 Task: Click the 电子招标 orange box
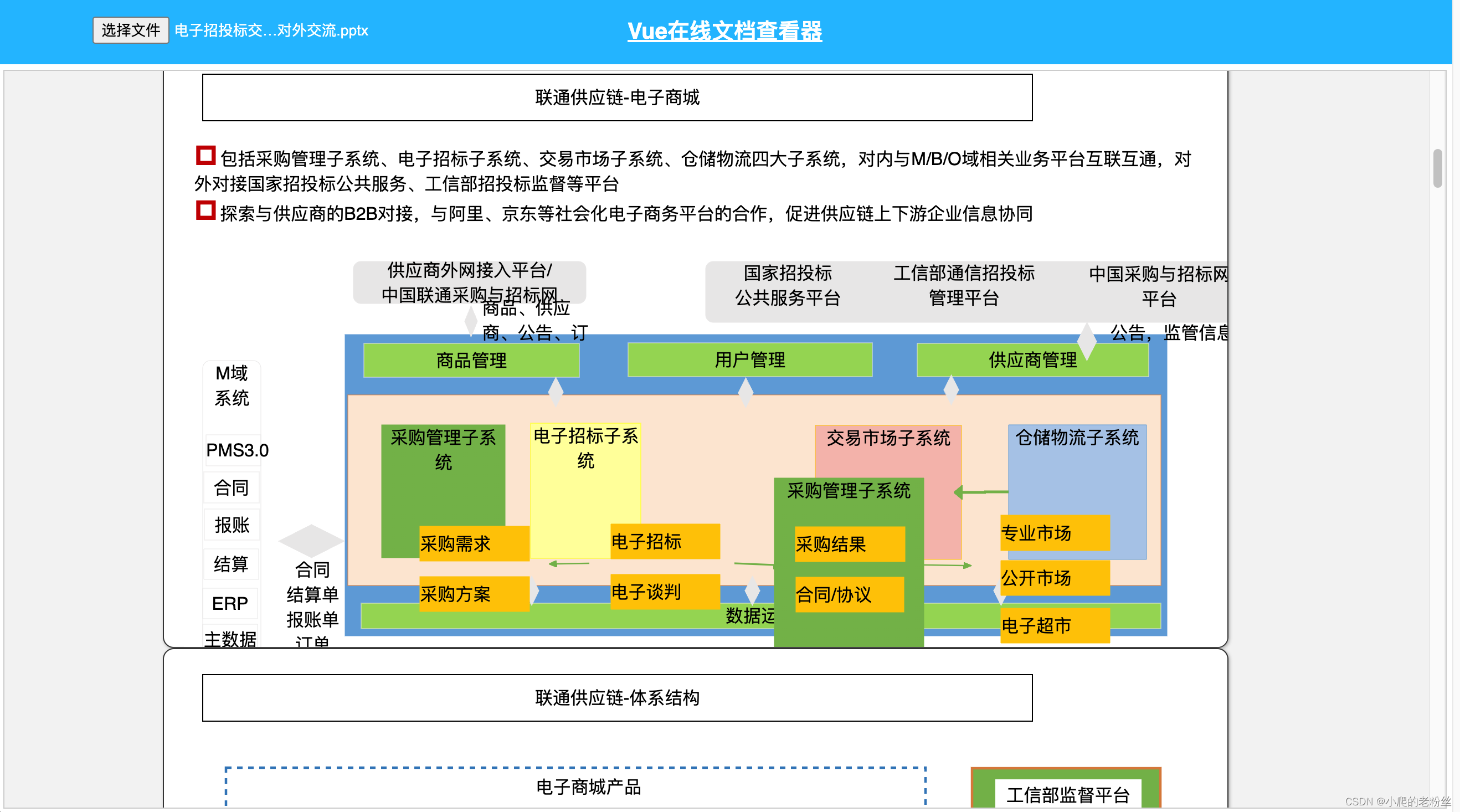pyautogui.click(x=664, y=541)
